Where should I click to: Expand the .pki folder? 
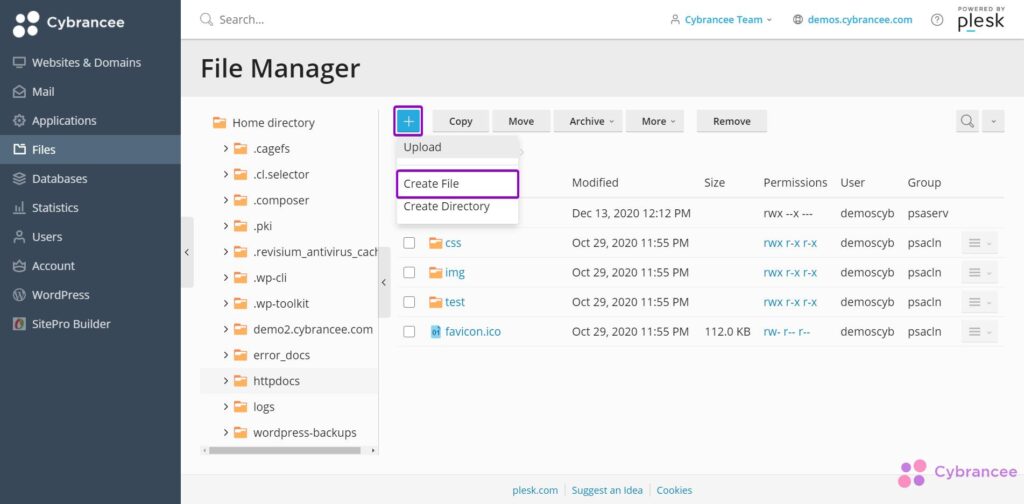pyautogui.click(x=226, y=226)
